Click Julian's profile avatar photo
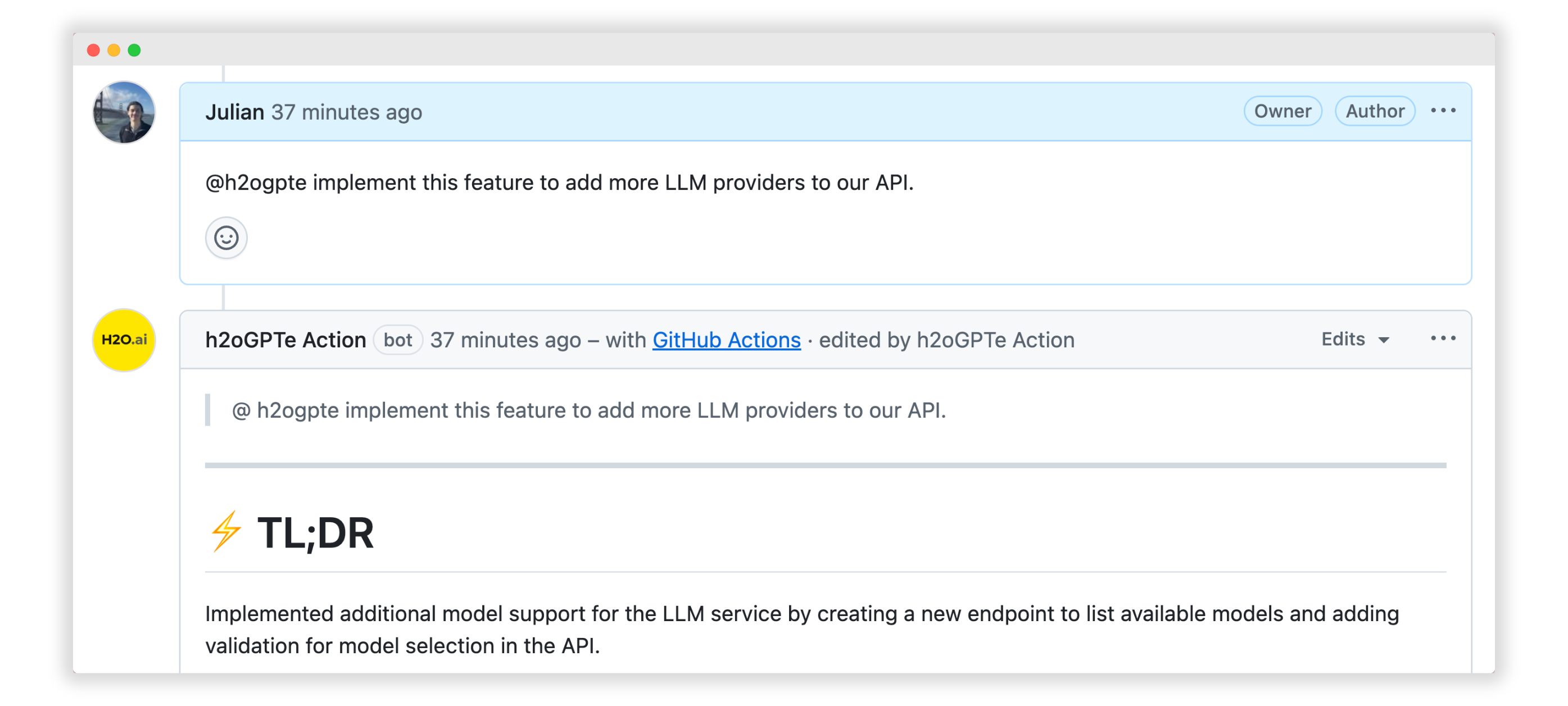This screenshot has width=1568, height=706. pyautogui.click(x=124, y=112)
